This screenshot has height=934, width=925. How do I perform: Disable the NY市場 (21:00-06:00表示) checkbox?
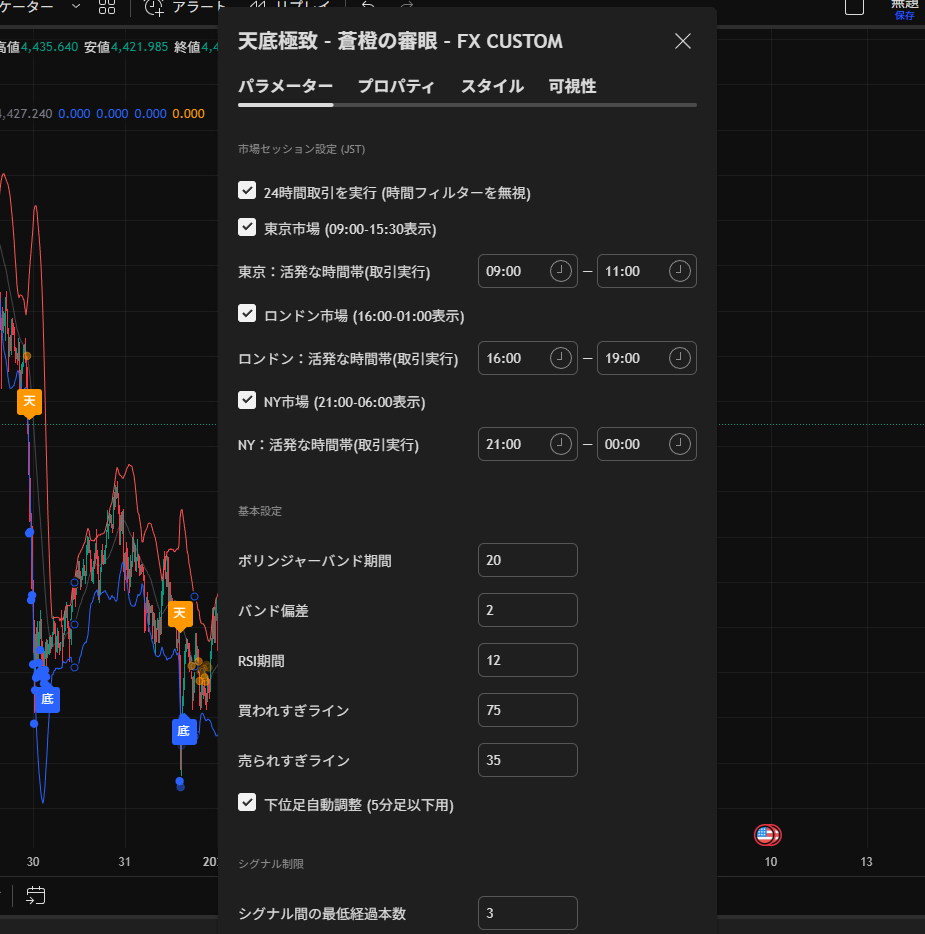pos(247,400)
